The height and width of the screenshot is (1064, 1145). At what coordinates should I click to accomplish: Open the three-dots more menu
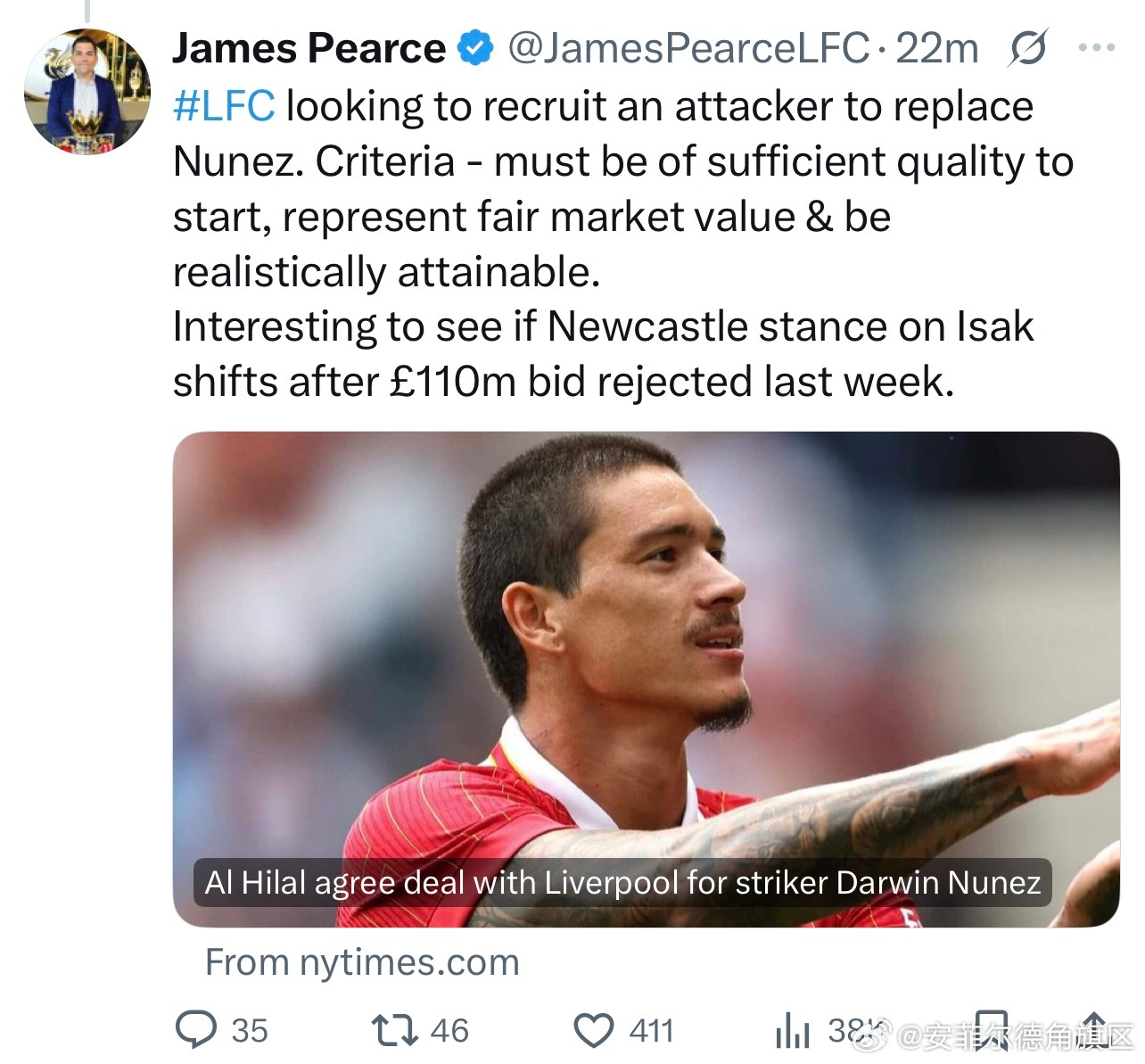(1097, 48)
